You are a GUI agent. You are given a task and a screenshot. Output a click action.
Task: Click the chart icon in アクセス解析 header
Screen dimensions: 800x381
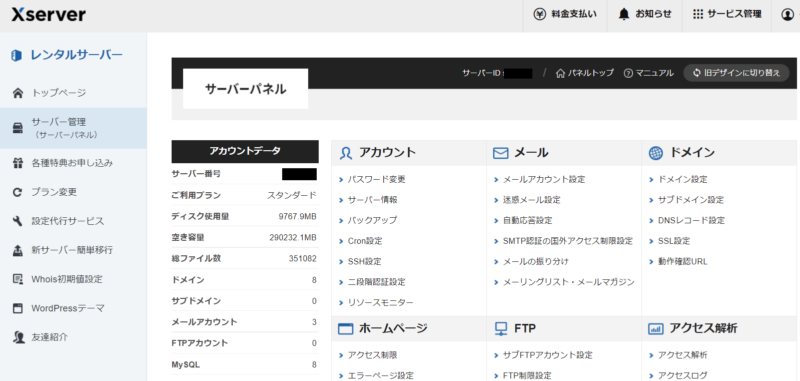click(656, 328)
